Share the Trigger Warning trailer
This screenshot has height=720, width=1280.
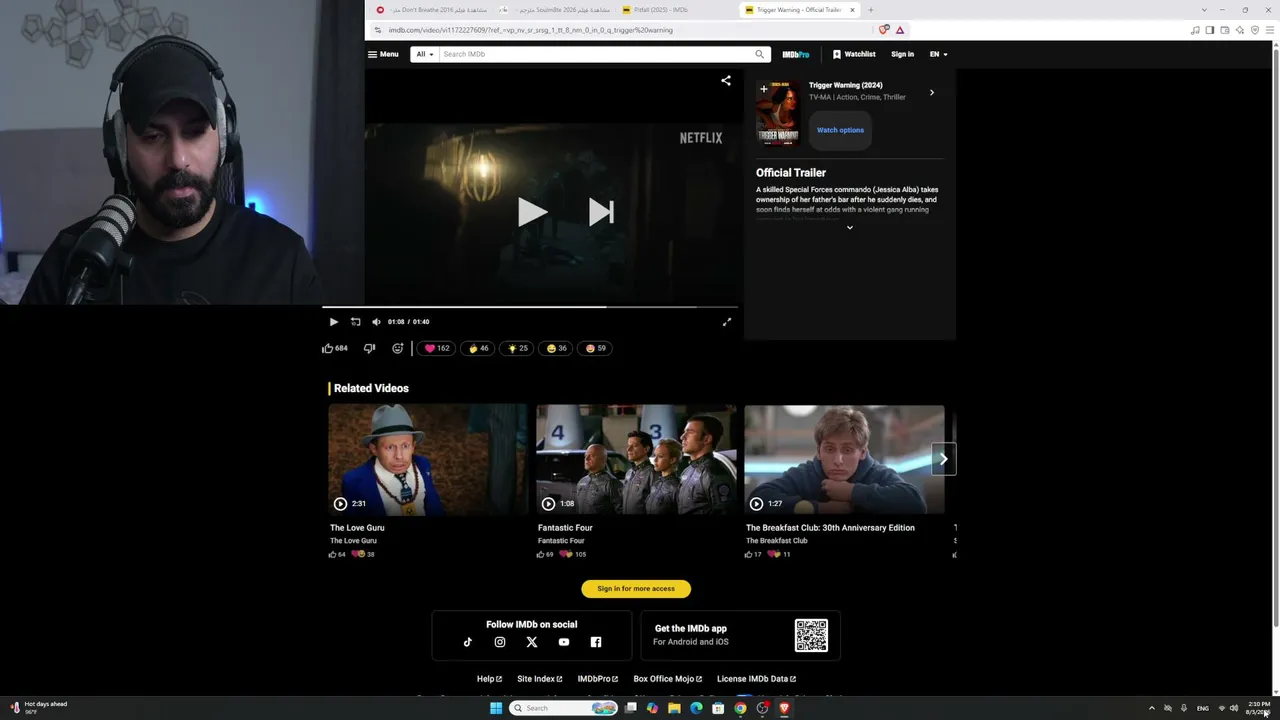point(726,81)
